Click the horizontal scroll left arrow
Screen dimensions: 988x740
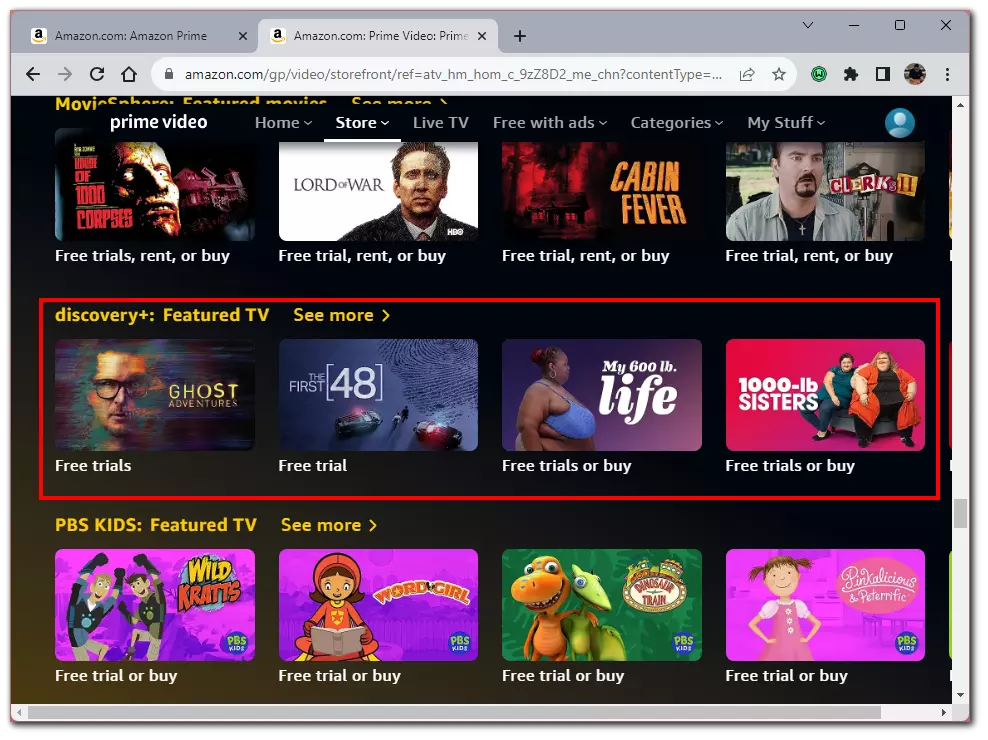click(19, 712)
